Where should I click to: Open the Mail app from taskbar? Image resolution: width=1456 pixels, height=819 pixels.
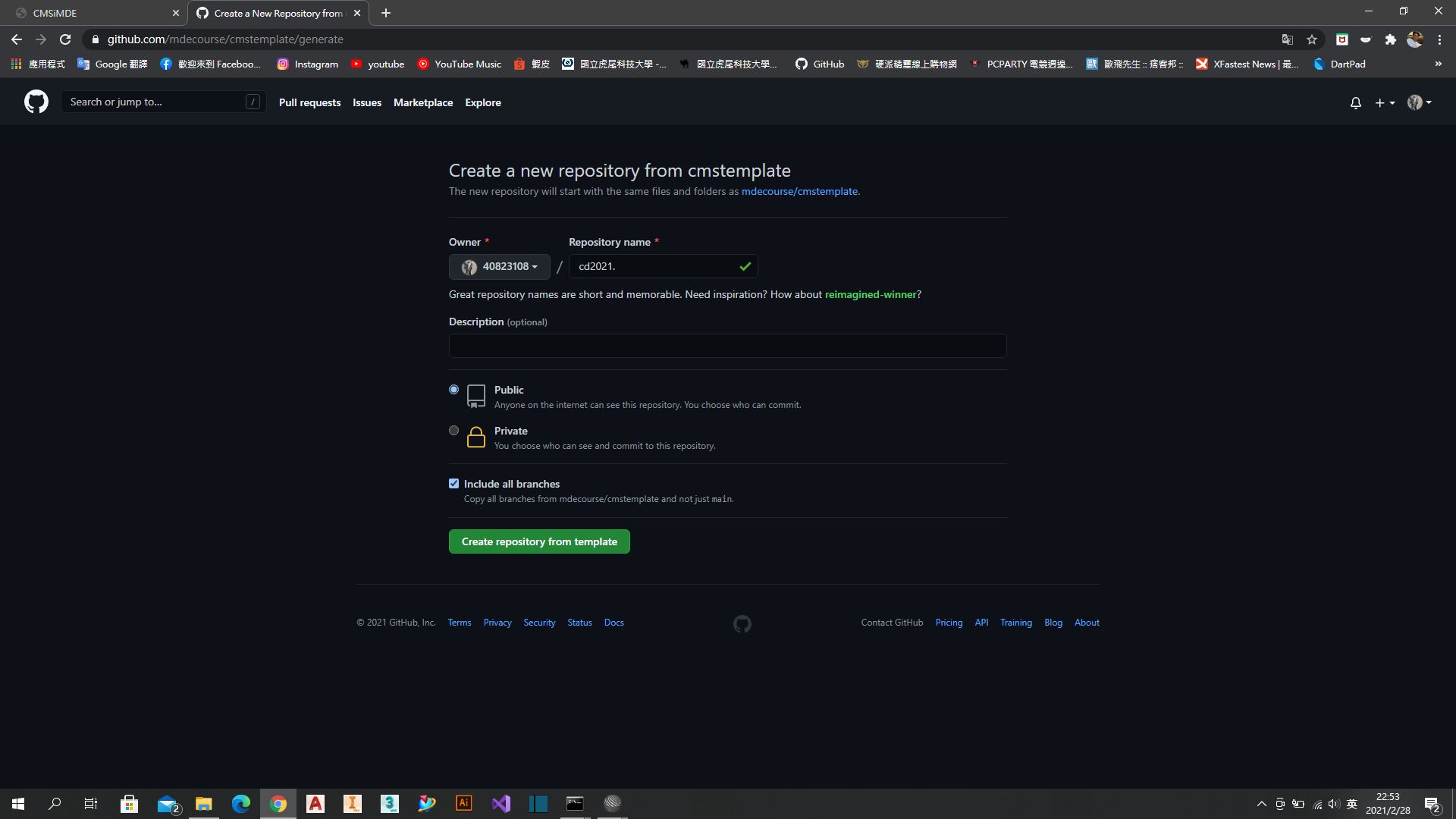coord(168,804)
